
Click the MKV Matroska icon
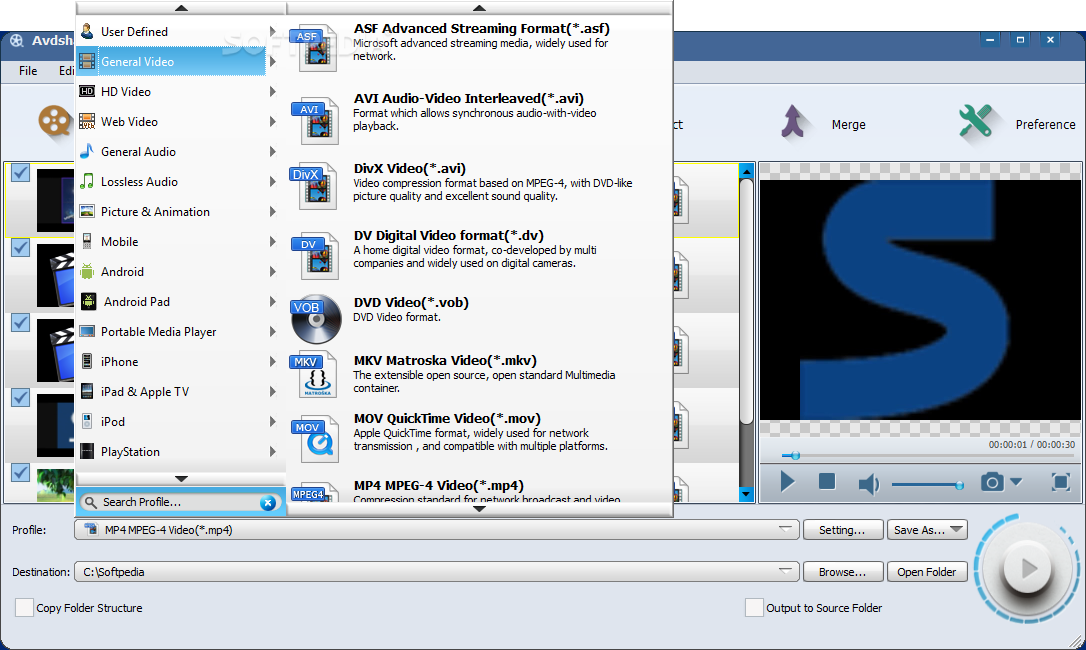tap(314, 374)
